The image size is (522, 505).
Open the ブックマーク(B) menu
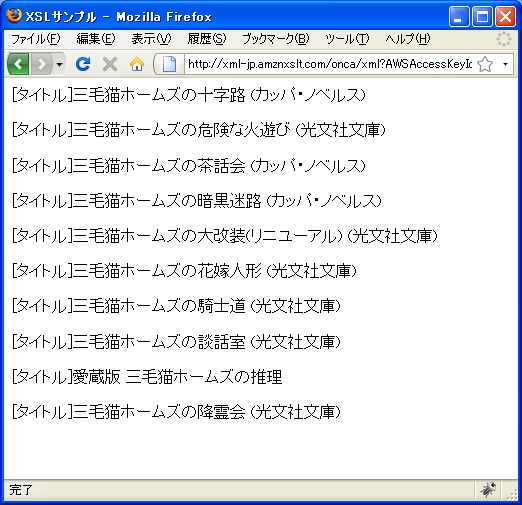(276, 39)
